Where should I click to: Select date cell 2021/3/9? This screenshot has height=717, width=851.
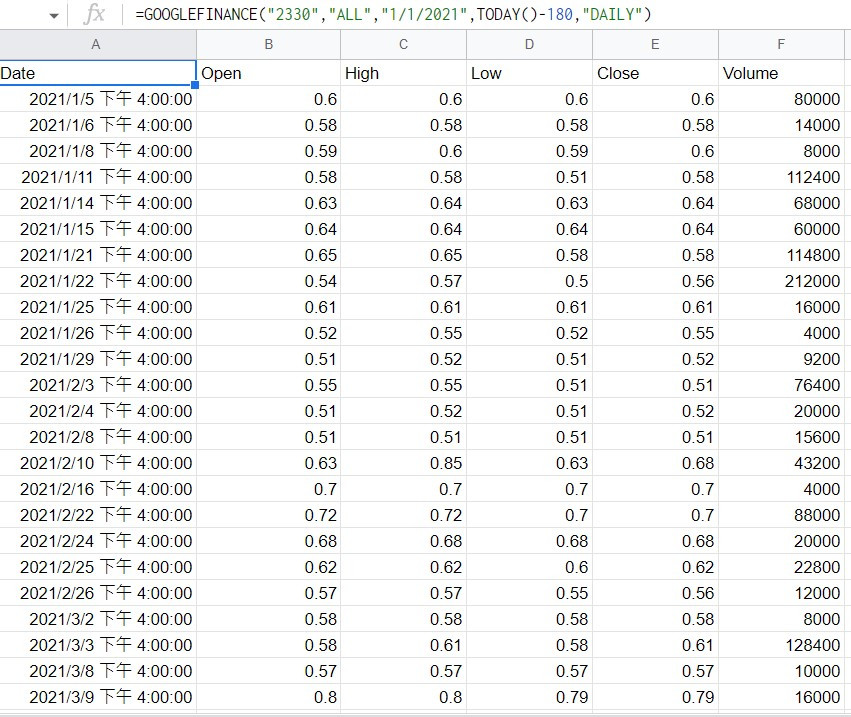pos(98,697)
